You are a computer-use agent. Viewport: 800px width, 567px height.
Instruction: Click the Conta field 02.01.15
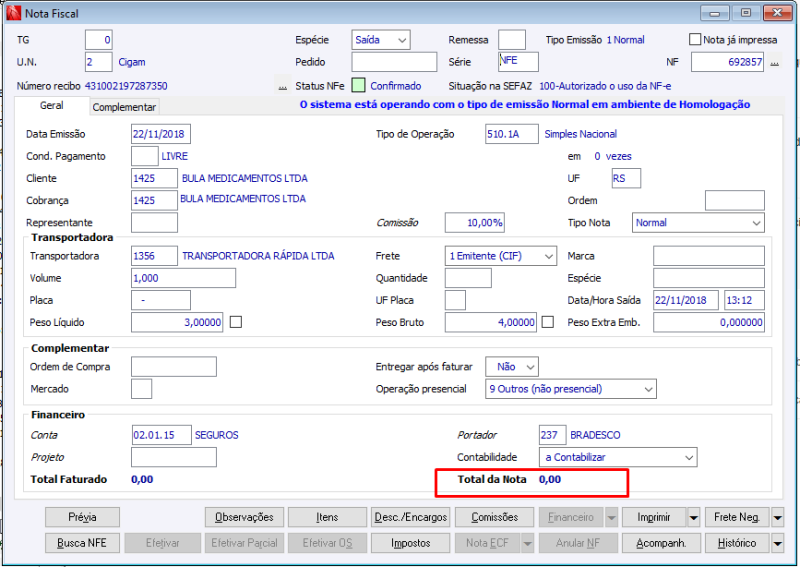click(161, 435)
